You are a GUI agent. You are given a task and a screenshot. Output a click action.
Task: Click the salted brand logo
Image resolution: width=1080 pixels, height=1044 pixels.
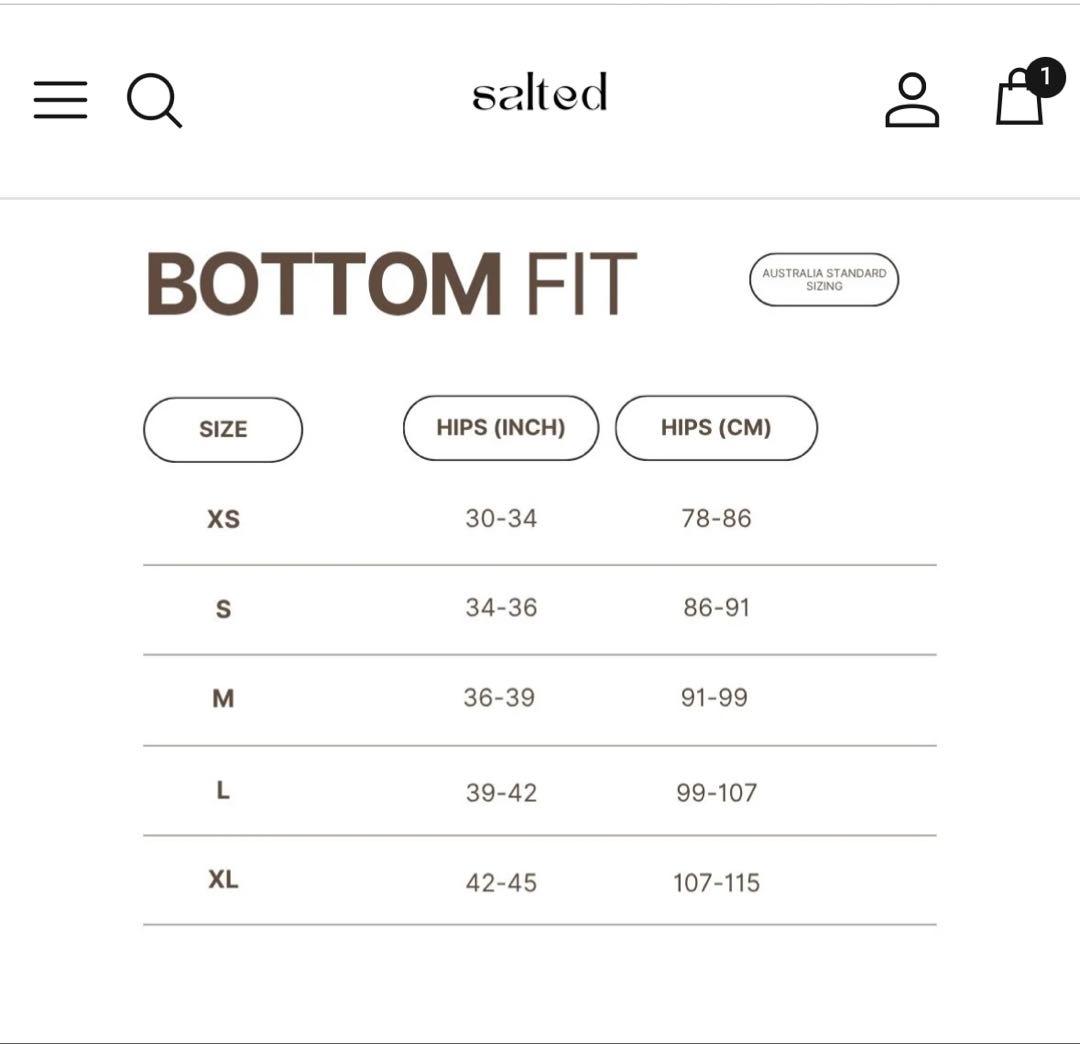(540, 93)
